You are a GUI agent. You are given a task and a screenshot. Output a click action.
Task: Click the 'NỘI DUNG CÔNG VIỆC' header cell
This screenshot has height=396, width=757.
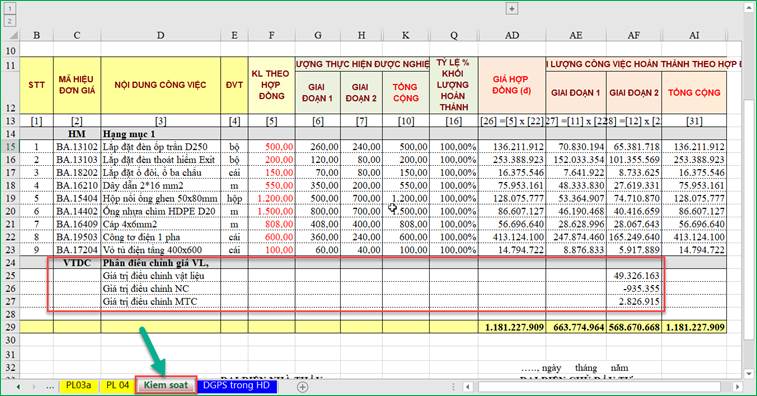click(x=161, y=85)
